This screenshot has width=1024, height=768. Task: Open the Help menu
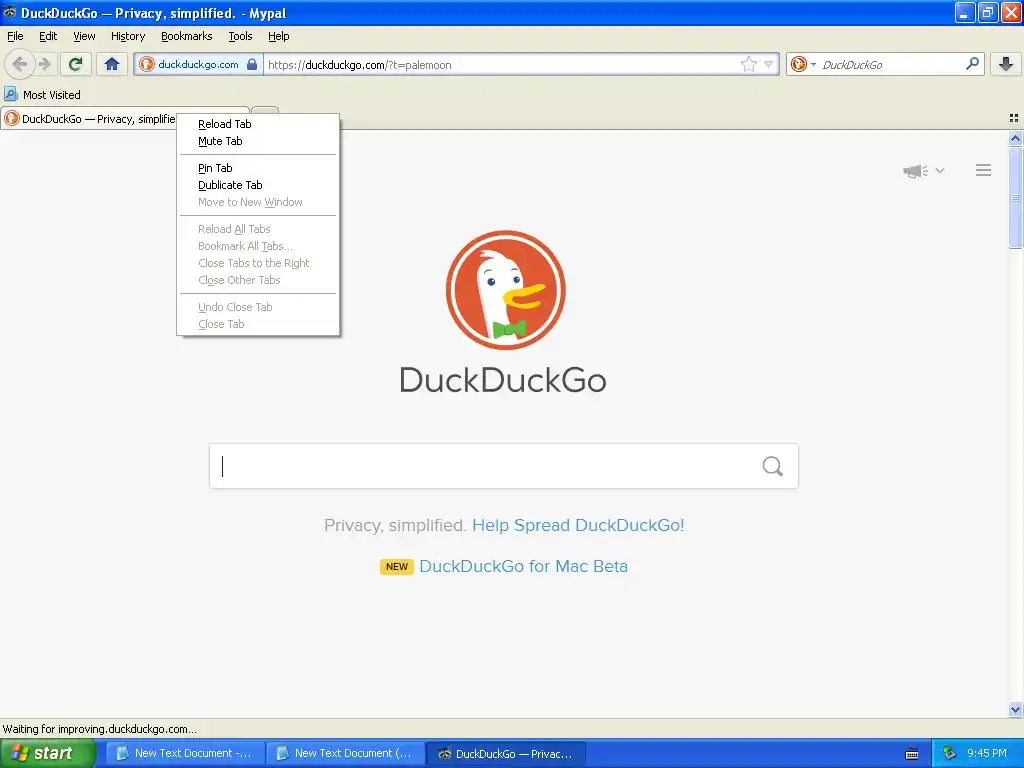click(x=279, y=36)
